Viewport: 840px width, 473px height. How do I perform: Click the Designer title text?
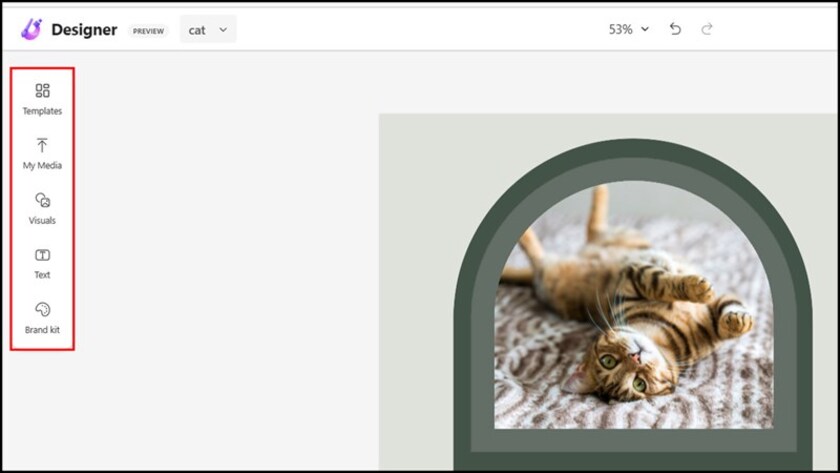point(86,30)
